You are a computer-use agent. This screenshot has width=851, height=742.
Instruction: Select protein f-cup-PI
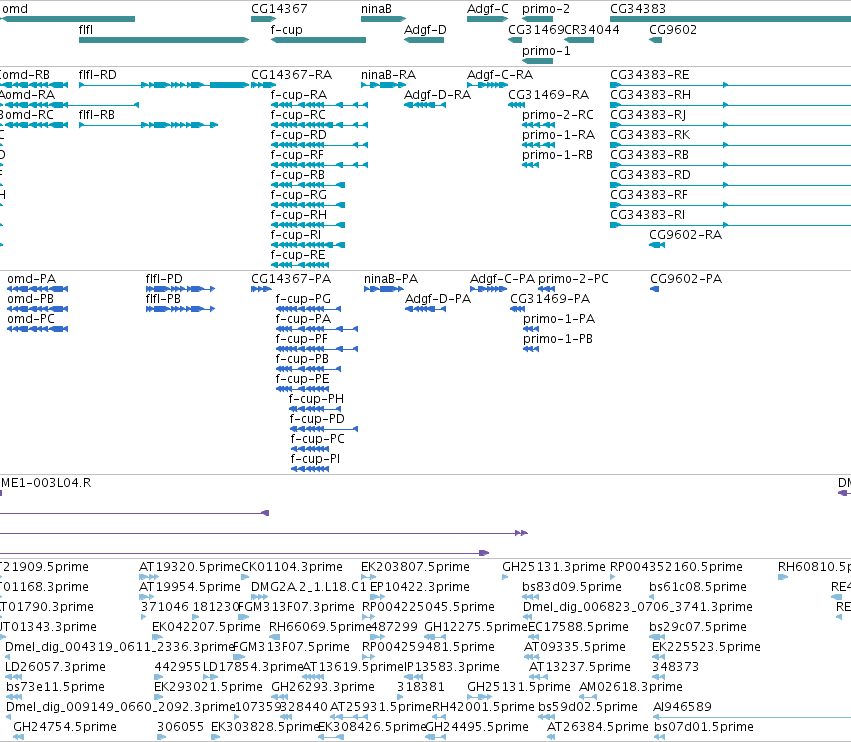click(x=310, y=469)
